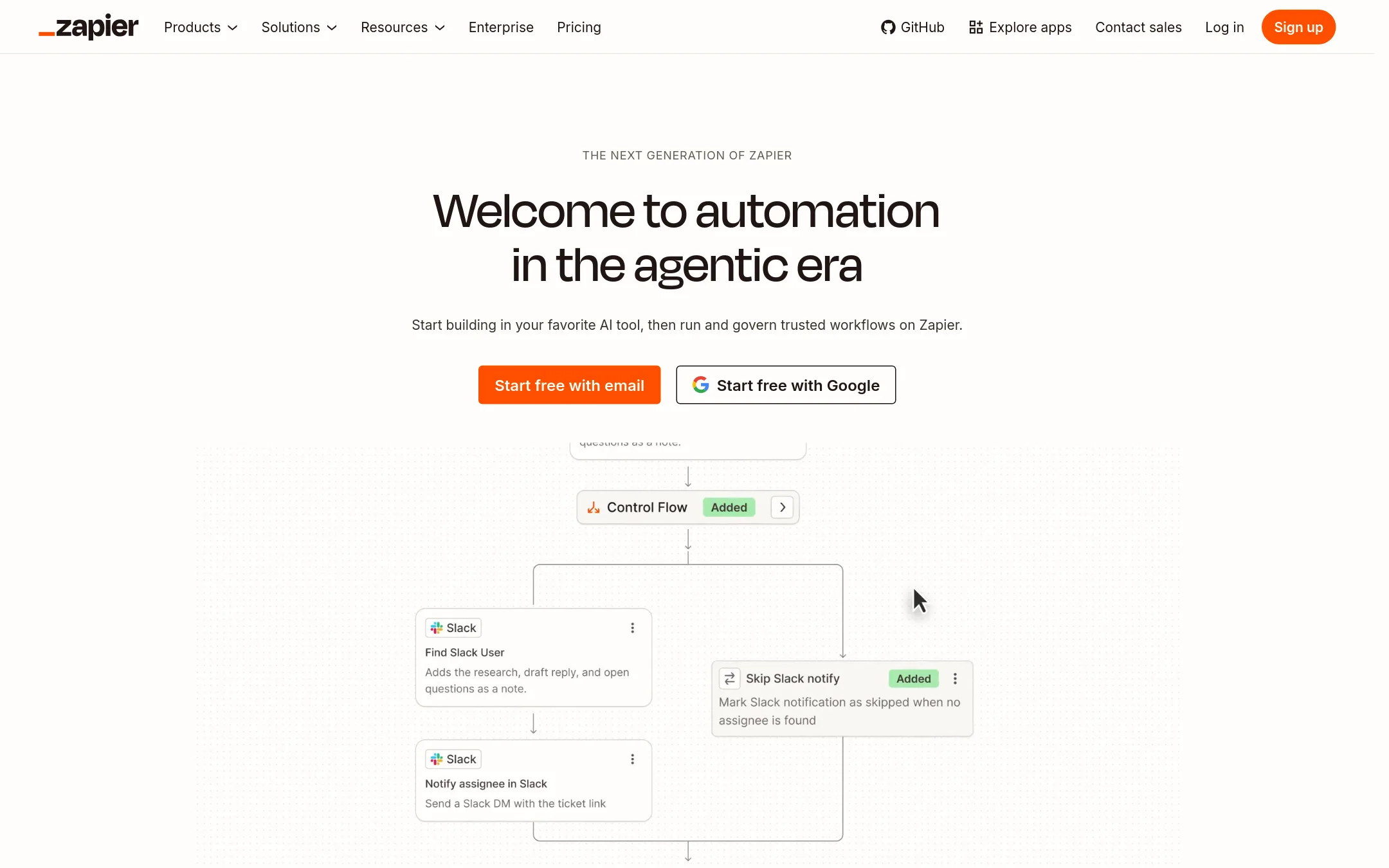Viewport: 1389px width, 868px height.
Task: Click the 'Notify assignee in Slack' title
Action: click(x=486, y=783)
